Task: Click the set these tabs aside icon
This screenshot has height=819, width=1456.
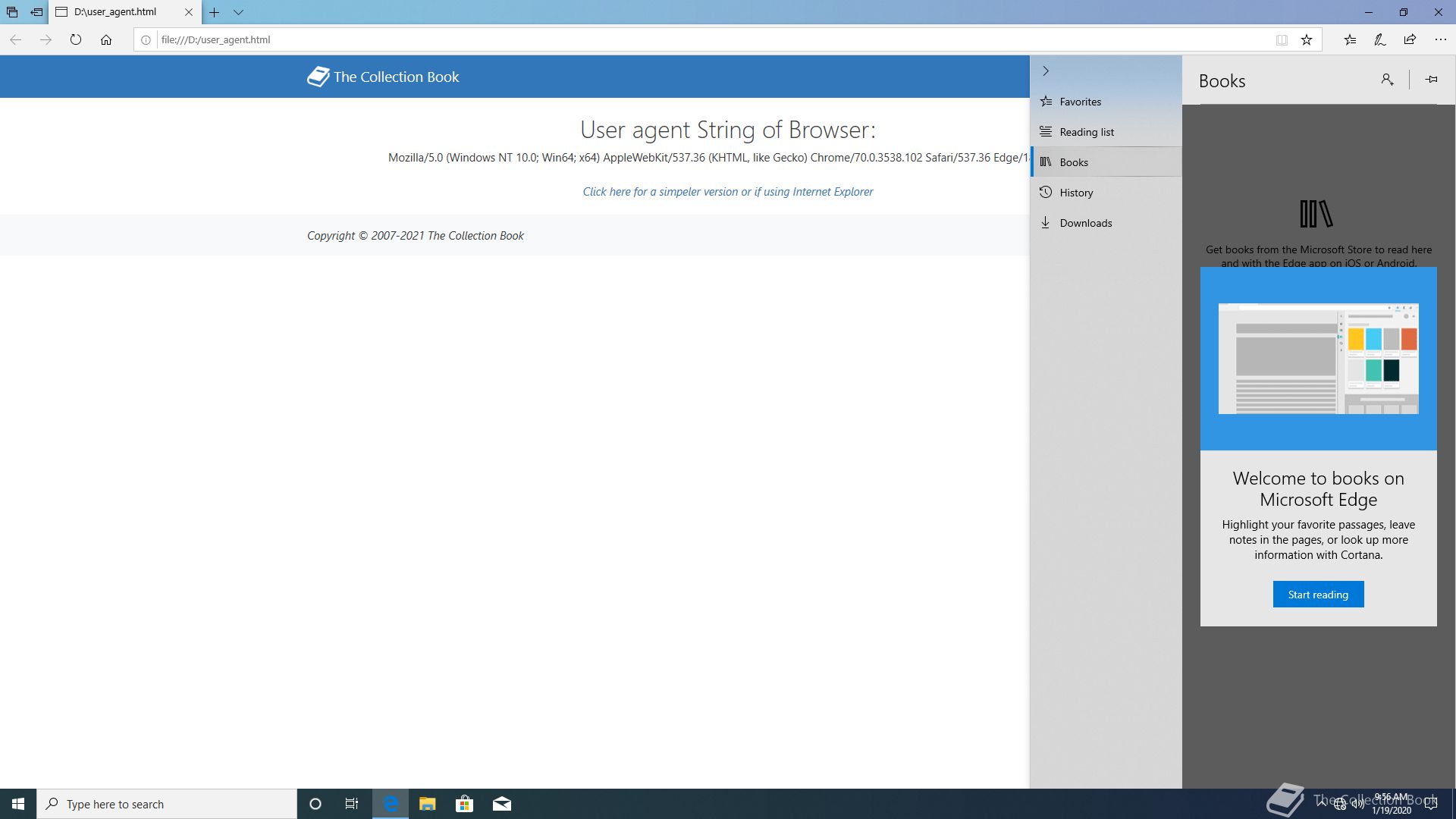Action: (36, 12)
